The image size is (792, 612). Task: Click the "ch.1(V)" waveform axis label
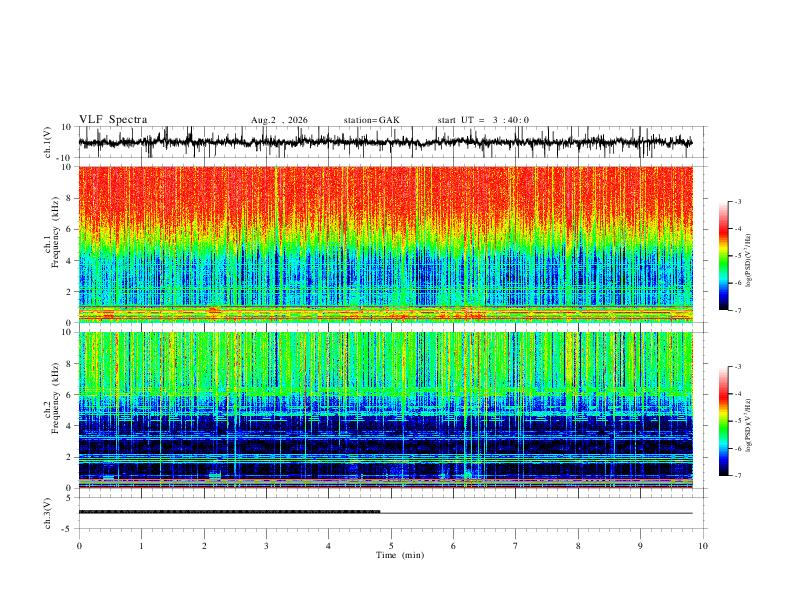pos(48,142)
